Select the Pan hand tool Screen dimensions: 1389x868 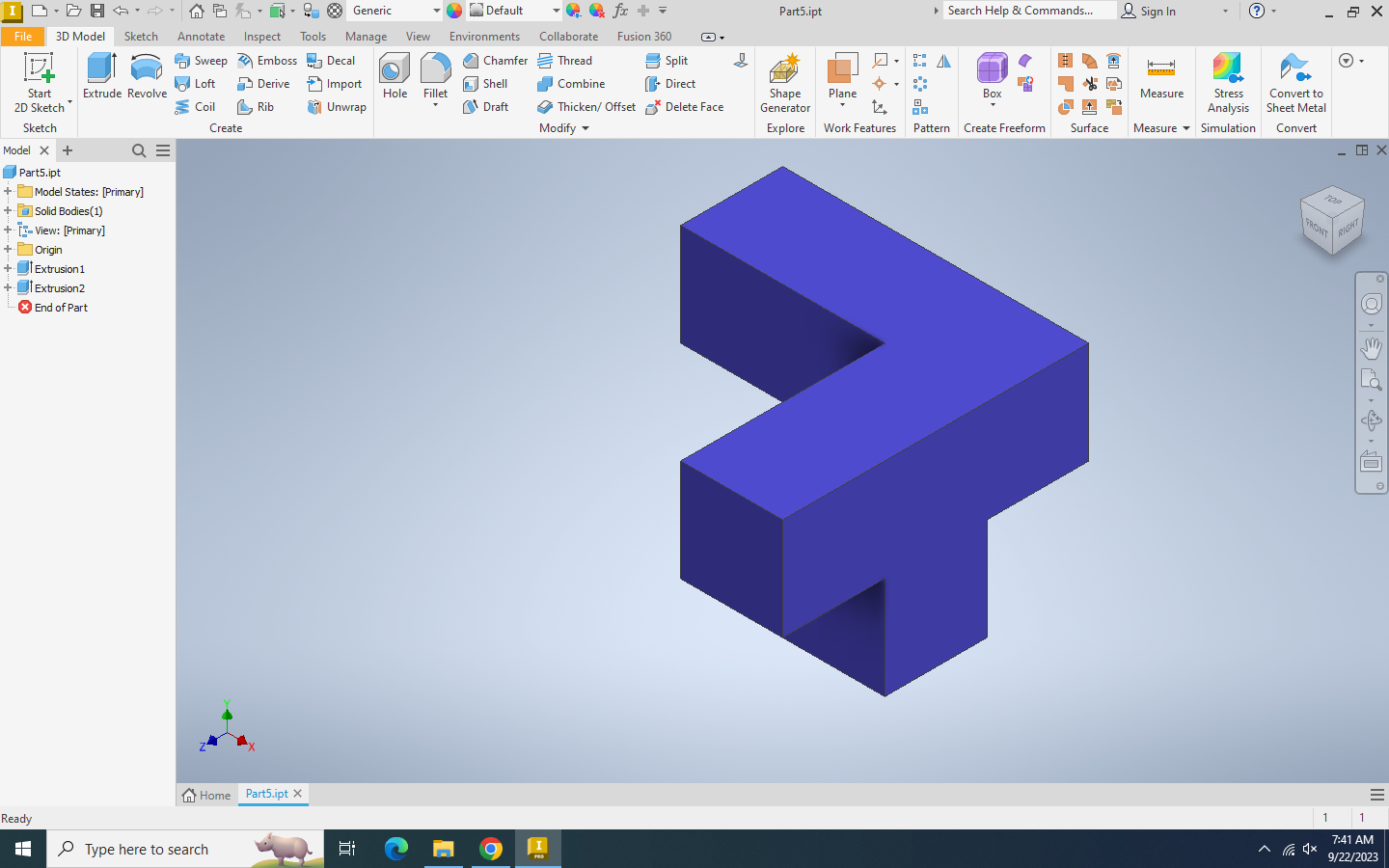point(1371,347)
